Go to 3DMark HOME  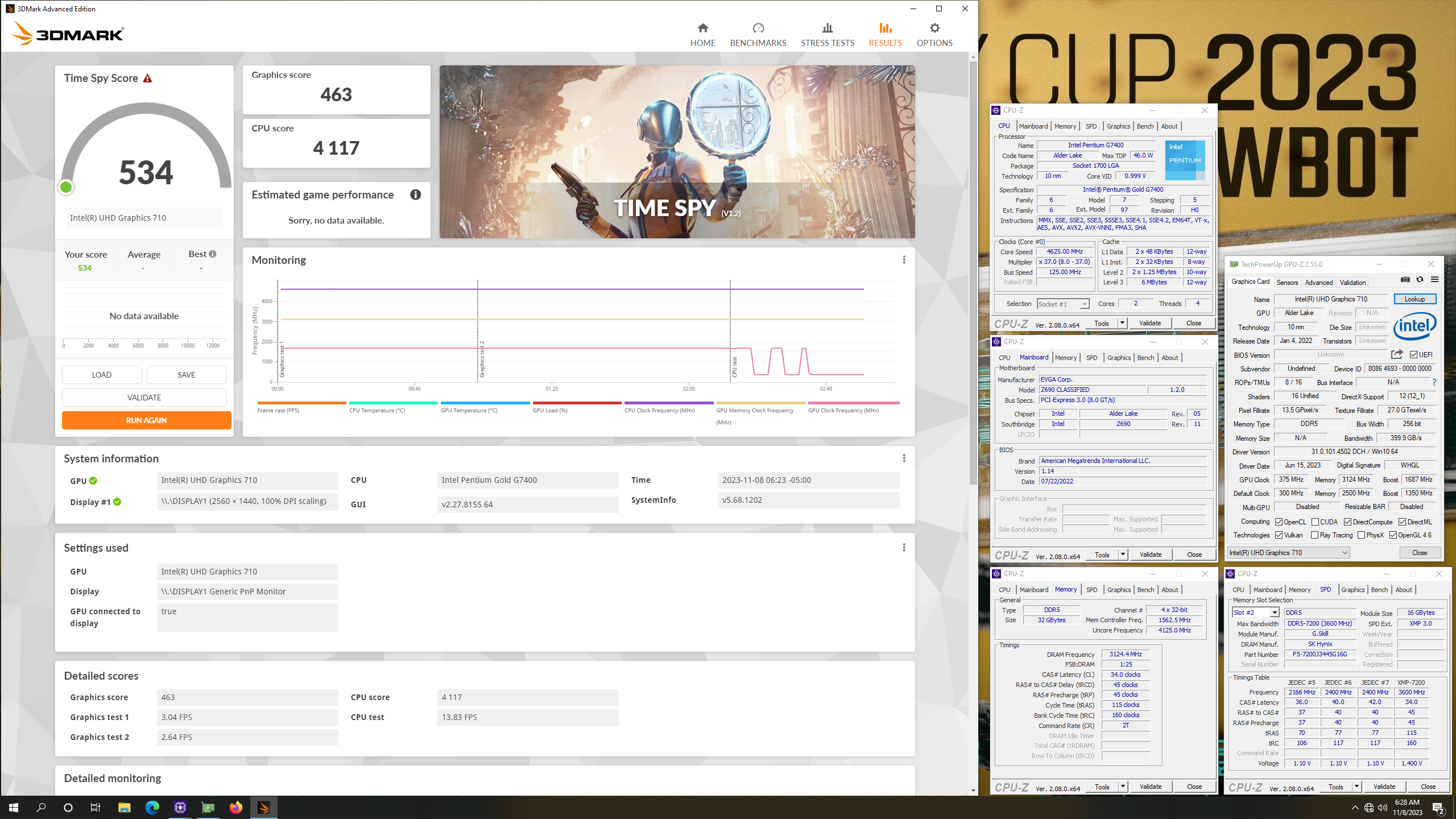(x=703, y=35)
